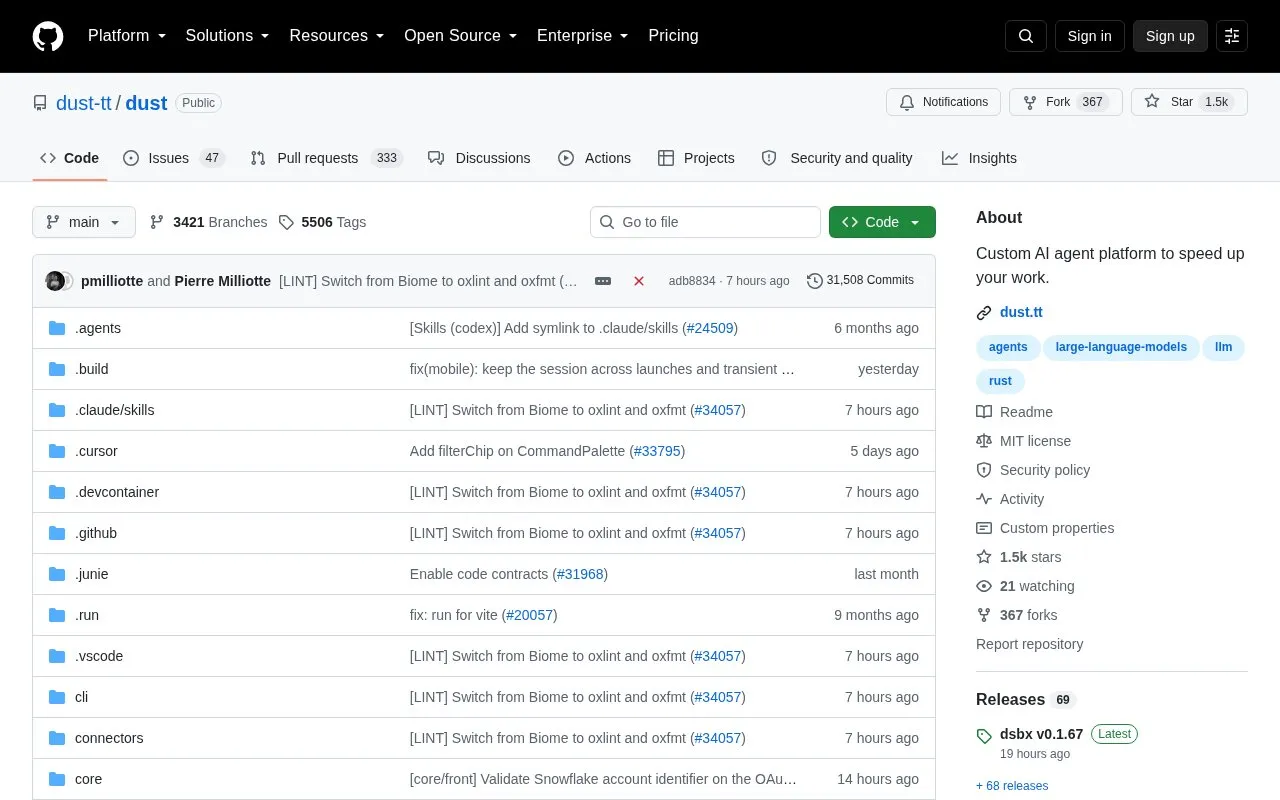Click the search magnifier icon in header
Screen dimensions: 1280x800
point(1026,36)
